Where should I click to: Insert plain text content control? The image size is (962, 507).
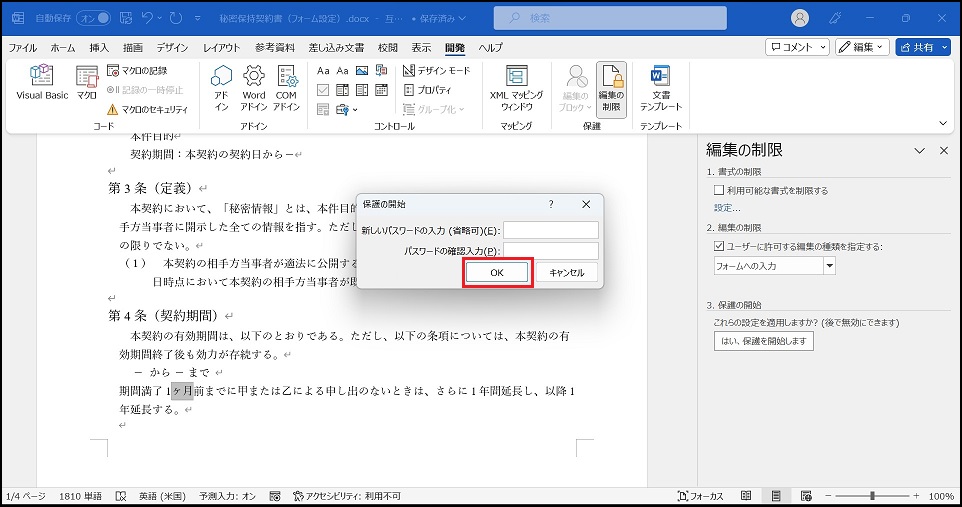(x=342, y=71)
